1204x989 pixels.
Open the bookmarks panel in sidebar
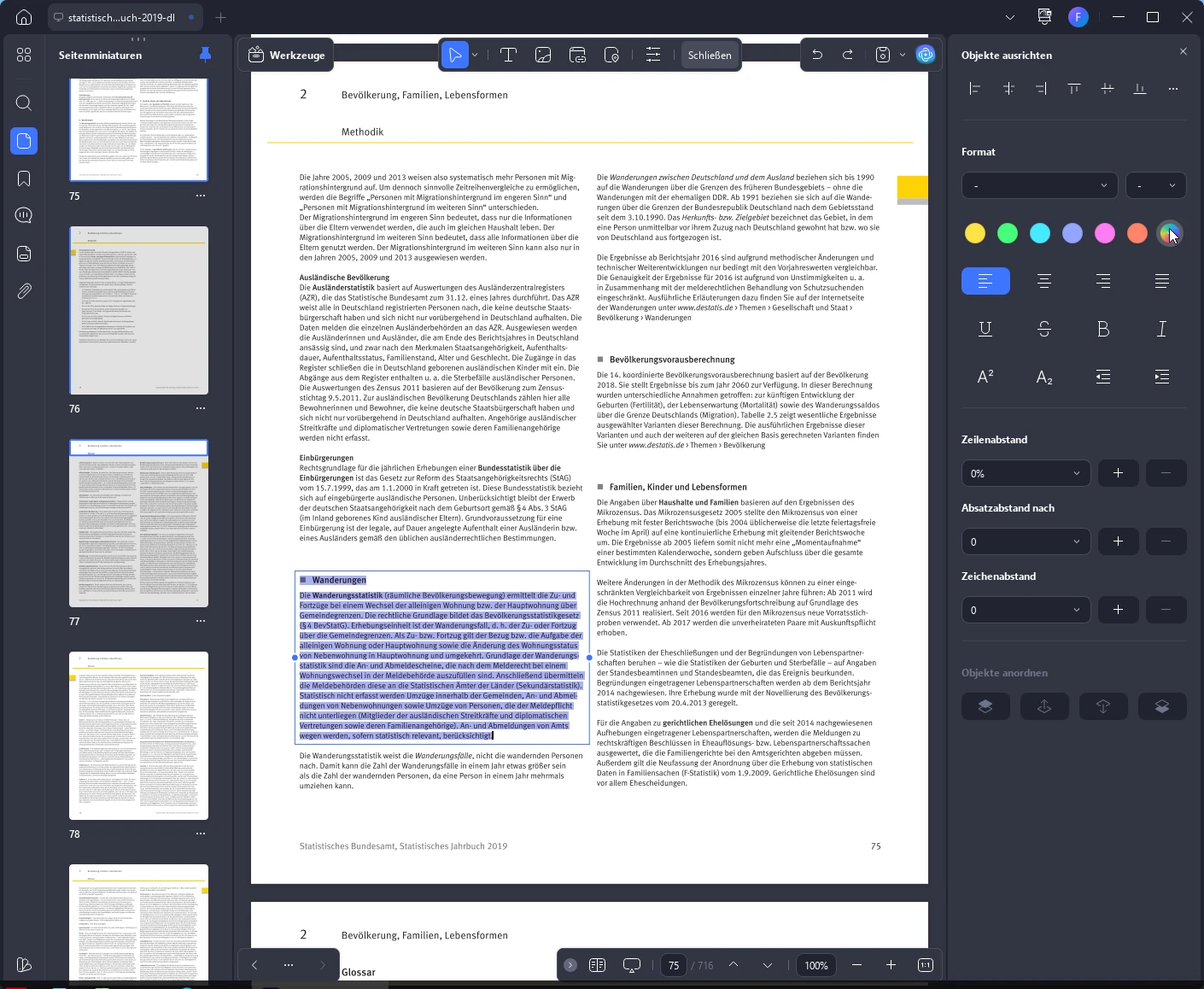pos(24,178)
